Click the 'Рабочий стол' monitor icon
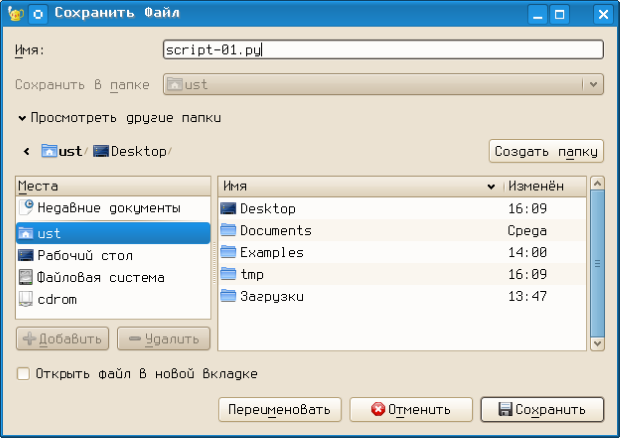This screenshot has width=620, height=438. coord(26,255)
